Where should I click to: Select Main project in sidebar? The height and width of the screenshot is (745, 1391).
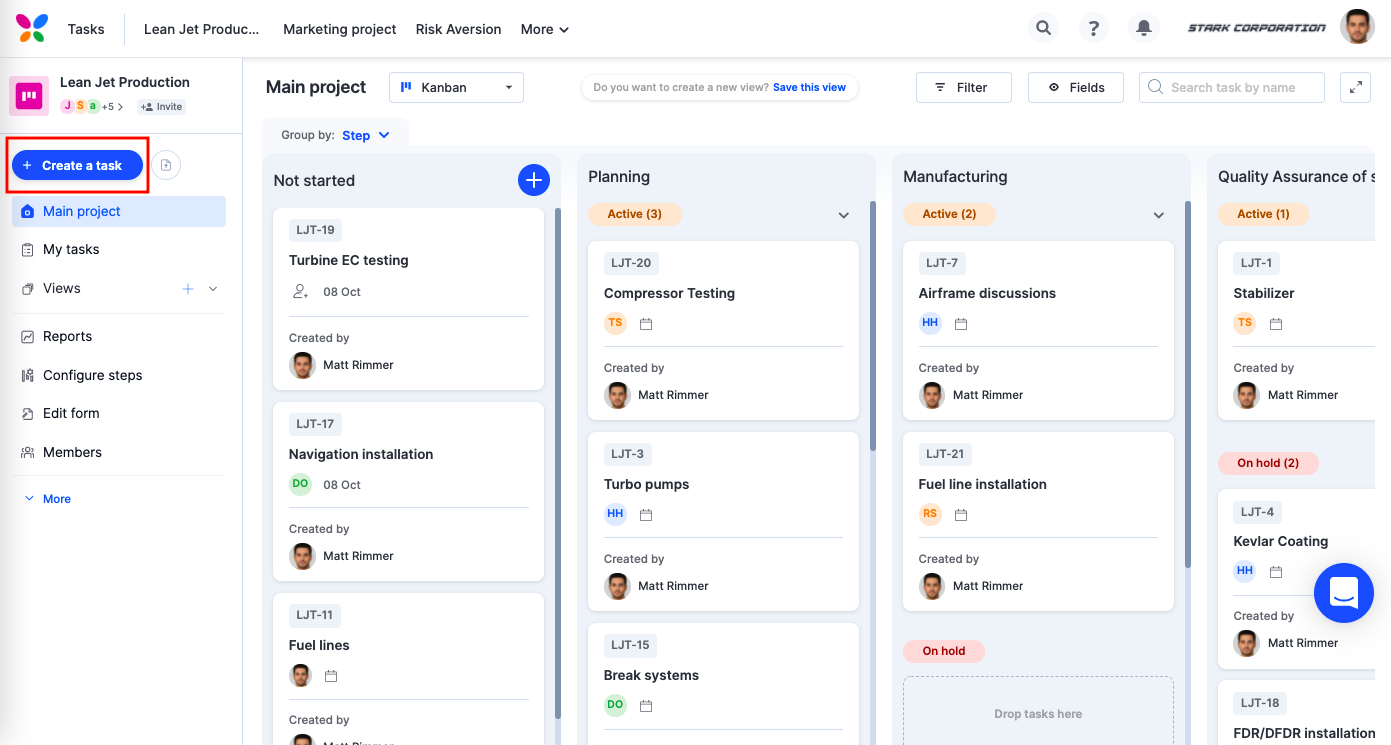(119, 211)
